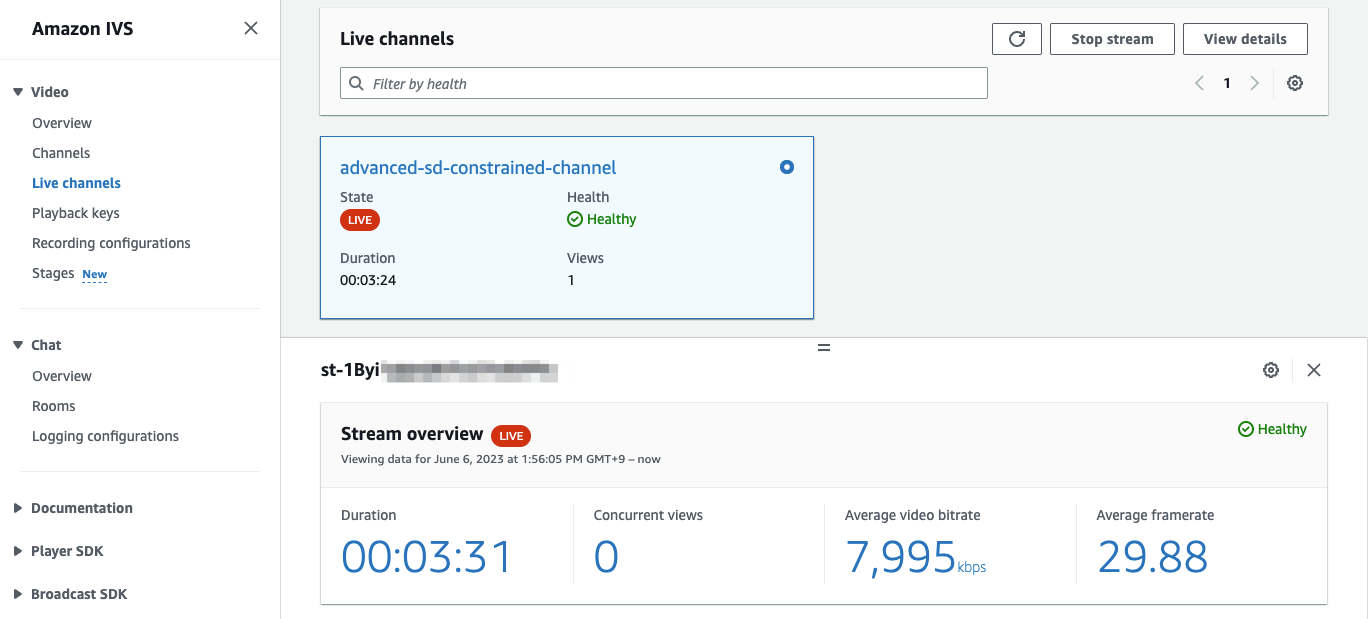Click the LIVE badge next to Stream overview
The height and width of the screenshot is (619, 1368).
(x=511, y=436)
